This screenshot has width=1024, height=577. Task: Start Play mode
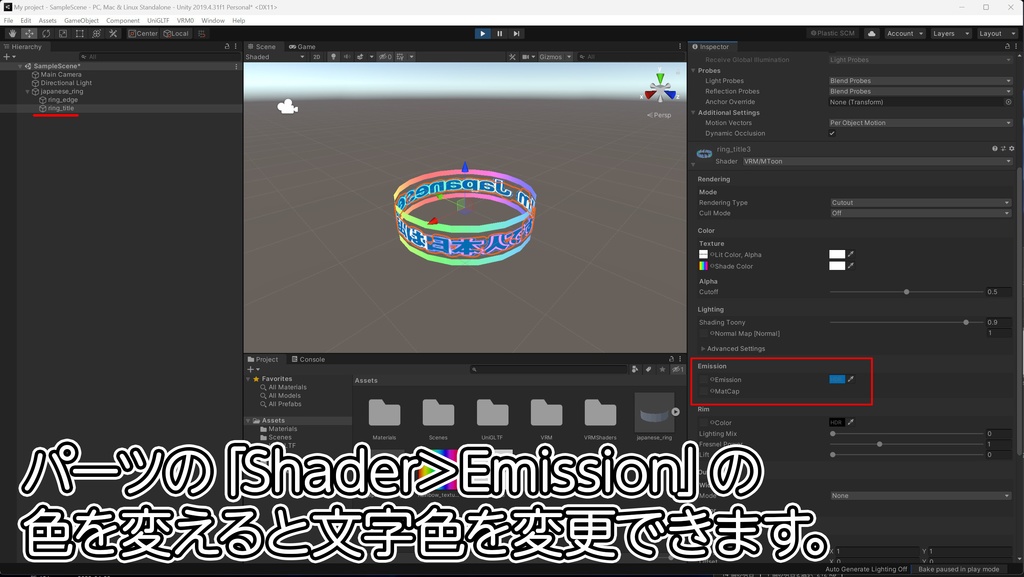coord(483,33)
